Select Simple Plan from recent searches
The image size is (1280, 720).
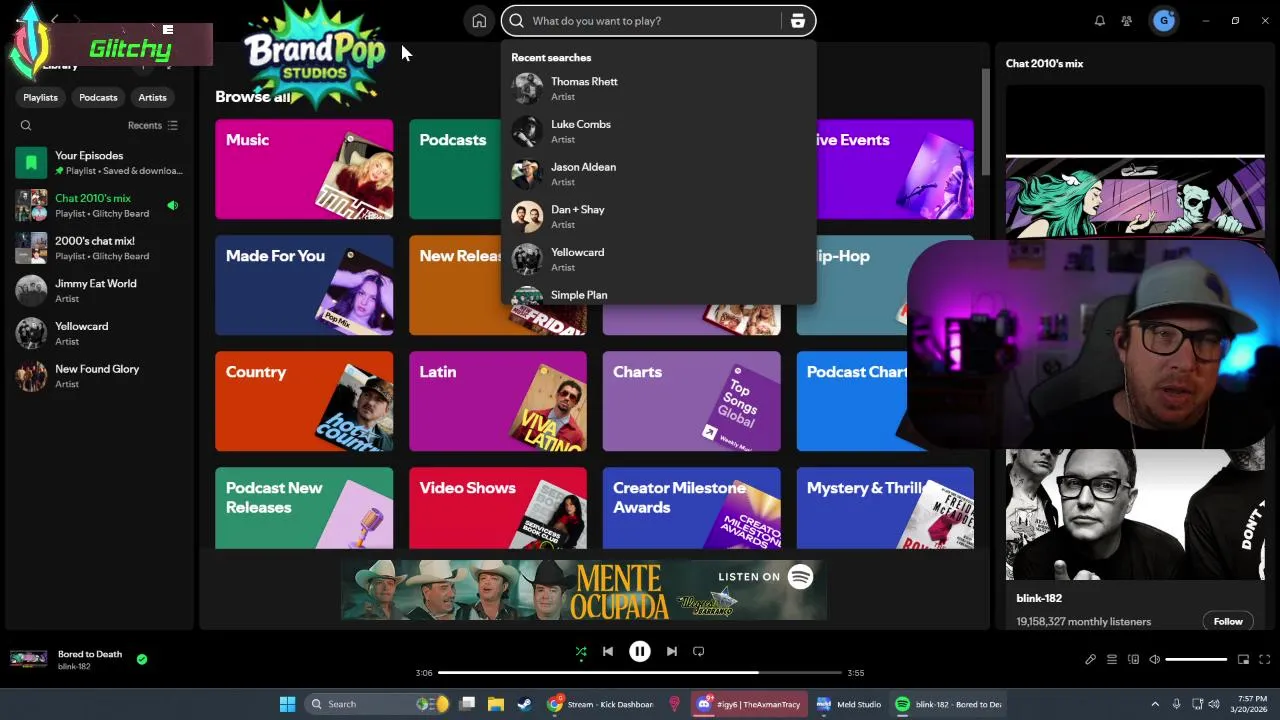659,294
